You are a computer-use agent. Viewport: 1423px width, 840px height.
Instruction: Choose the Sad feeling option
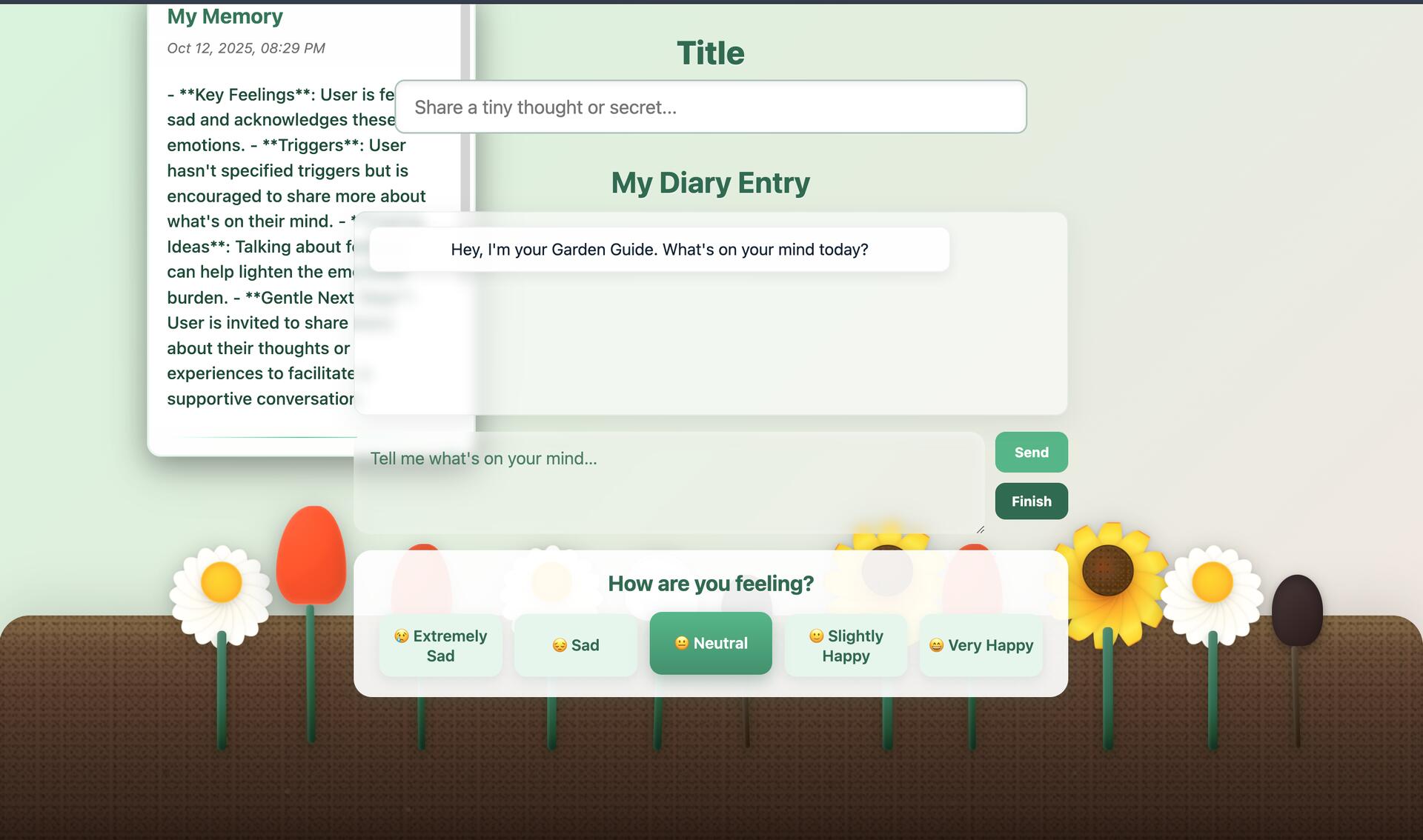tap(575, 645)
